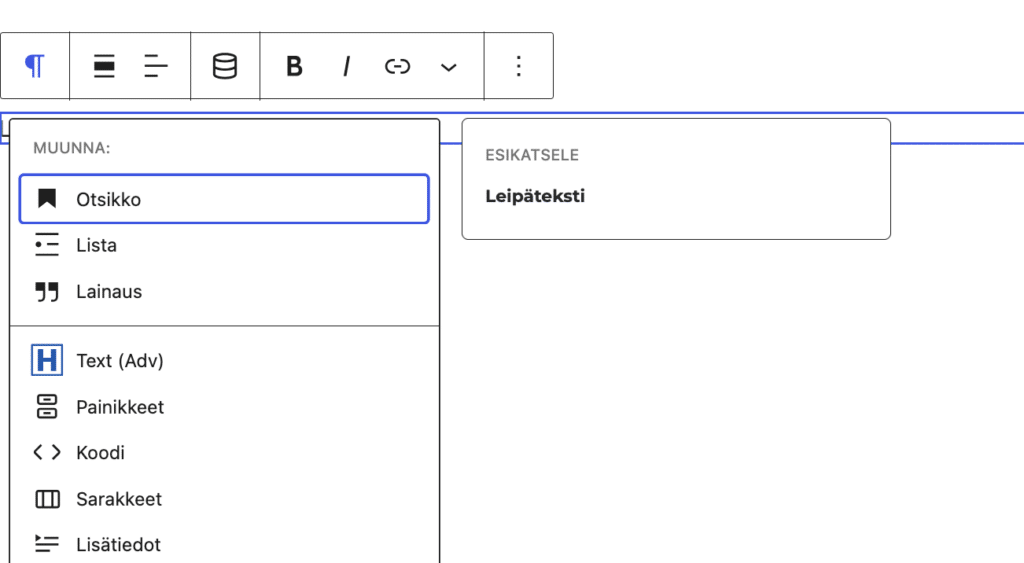The height and width of the screenshot is (563, 1024).
Task: Click the quotation marks icon for Lainaus
Action: (x=47, y=292)
